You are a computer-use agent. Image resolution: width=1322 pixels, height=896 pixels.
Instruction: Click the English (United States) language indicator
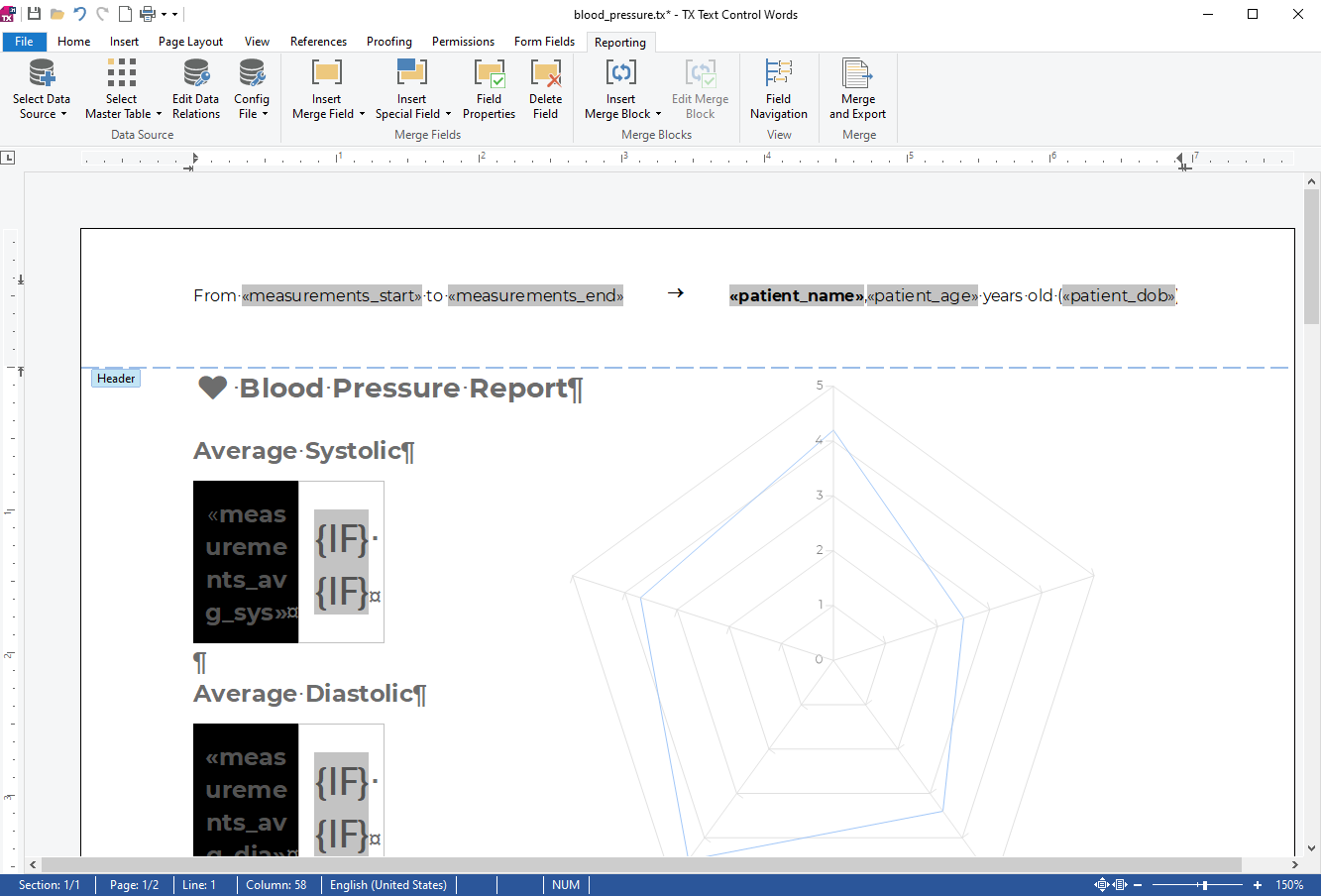pyautogui.click(x=388, y=885)
